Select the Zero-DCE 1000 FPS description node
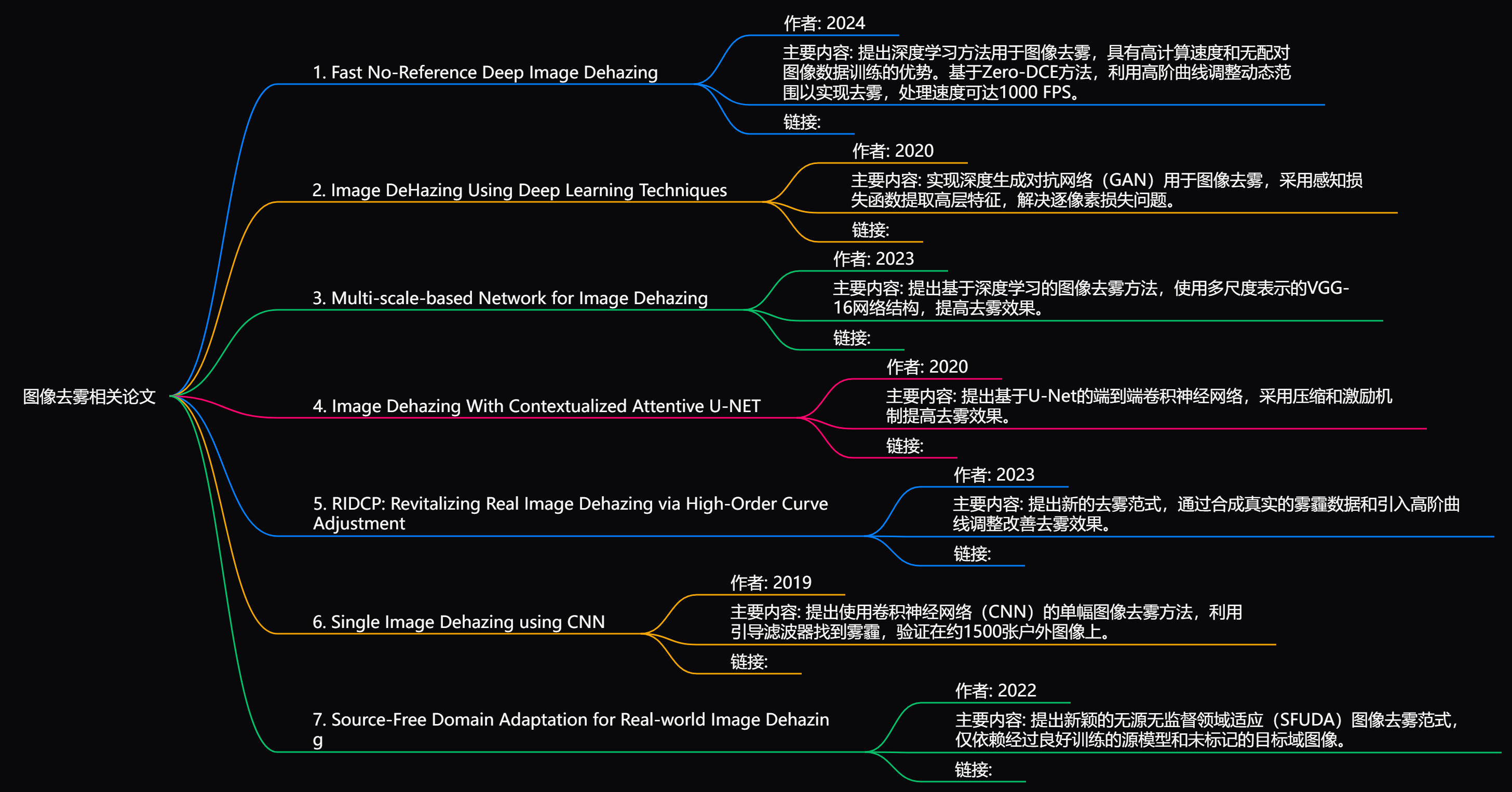The image size is (1512, 792). [1036, 73]
